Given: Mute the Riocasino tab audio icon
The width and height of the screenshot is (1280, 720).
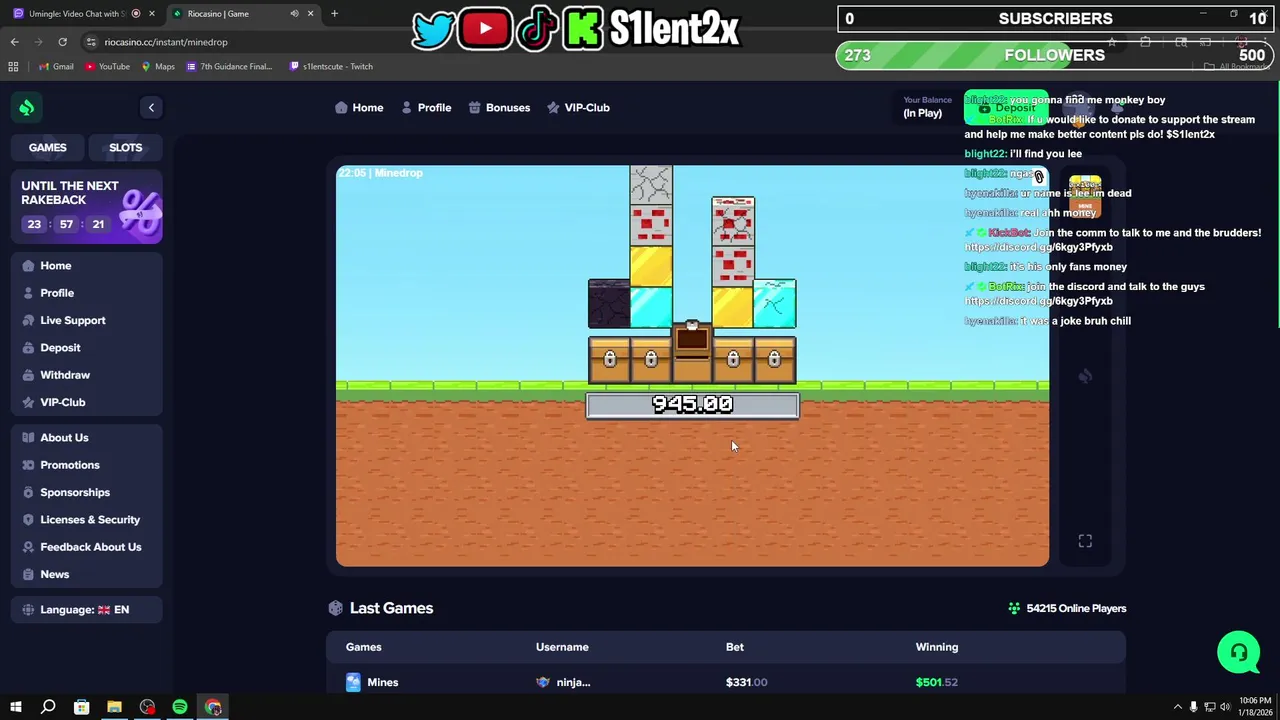Looking at the screenshot, I should click(x=294, y=14).
